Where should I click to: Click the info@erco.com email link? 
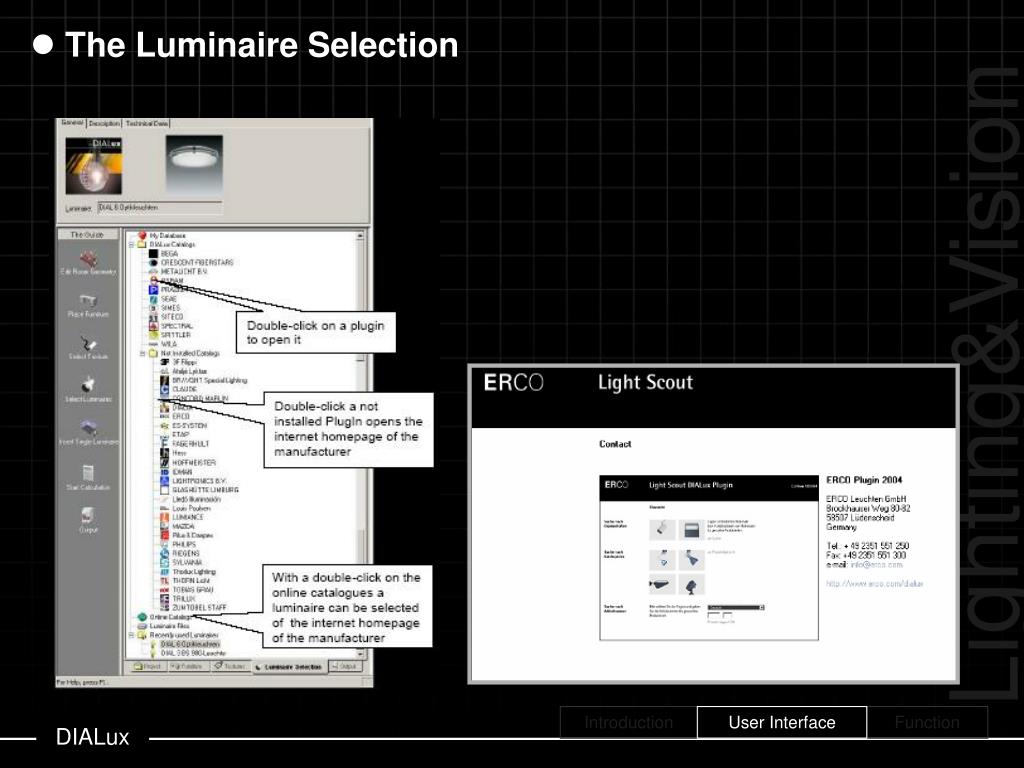pos(876,565)
